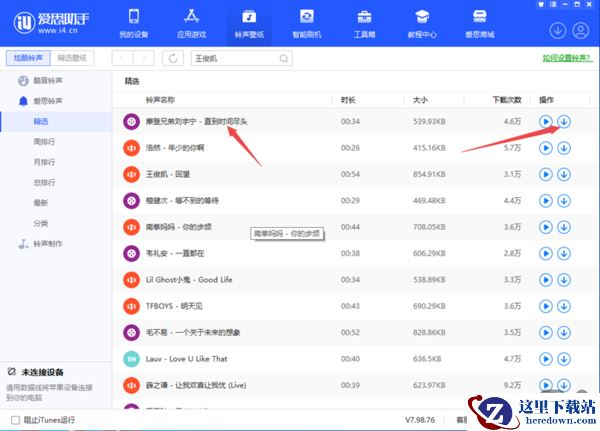This screenshot has width=600, height=431.
Task: Select 分类 categories in sidebar
Action: tap(41, 223)
